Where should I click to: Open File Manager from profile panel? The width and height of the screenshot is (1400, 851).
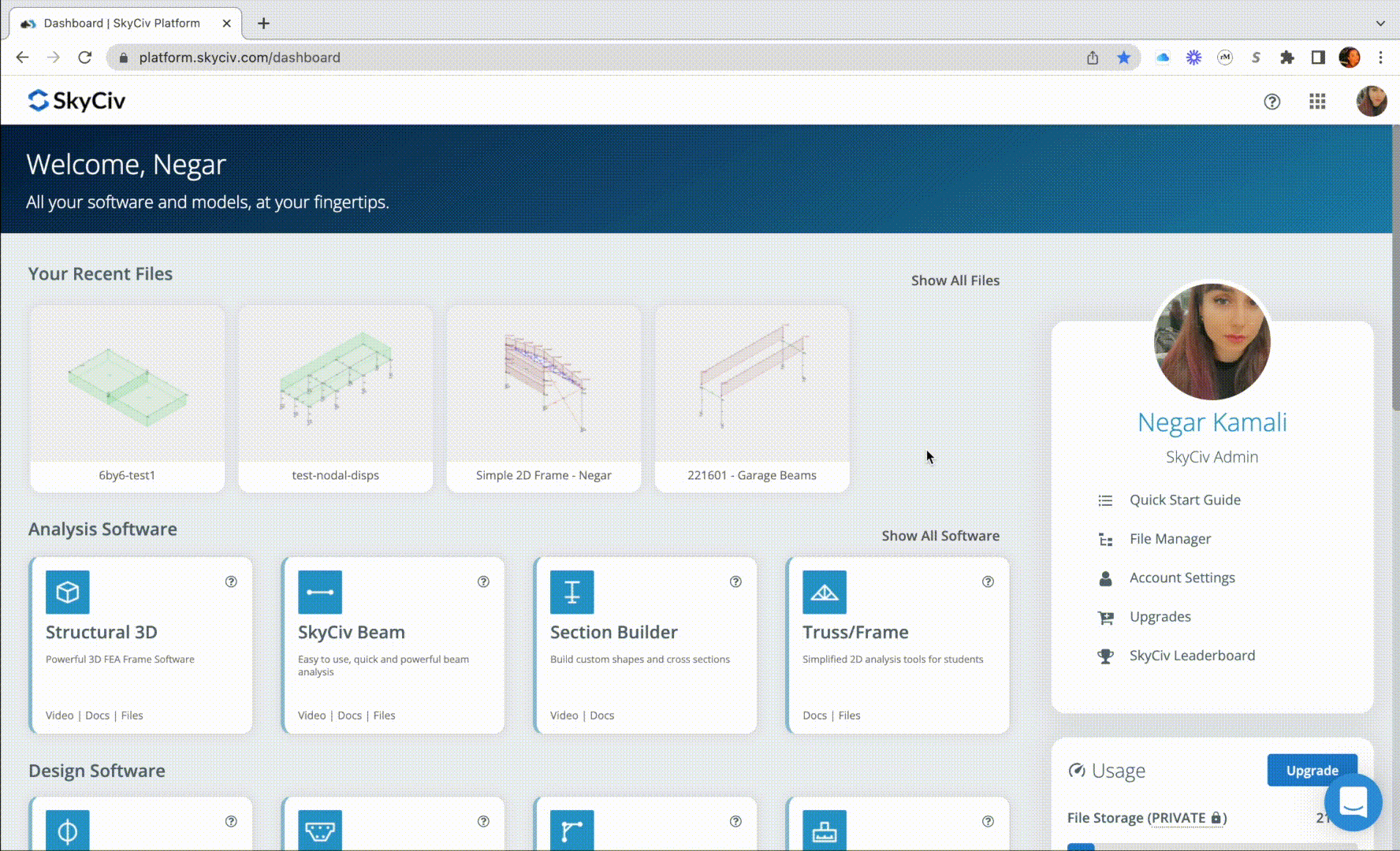[1170, 539]
